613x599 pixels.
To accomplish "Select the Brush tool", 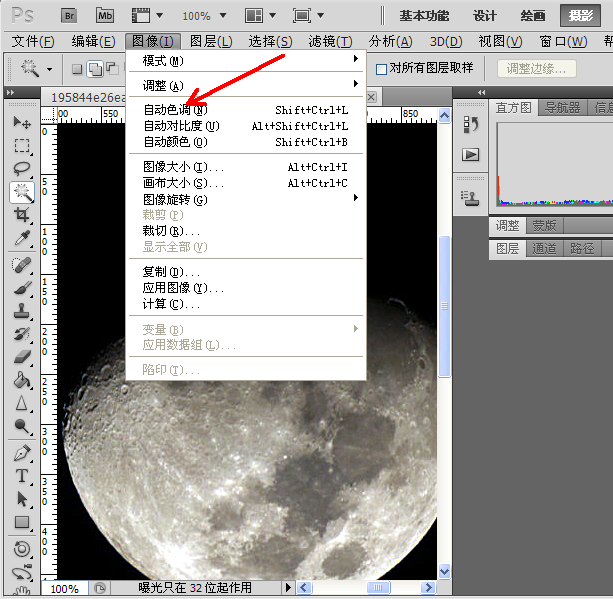I will point(22,288).
